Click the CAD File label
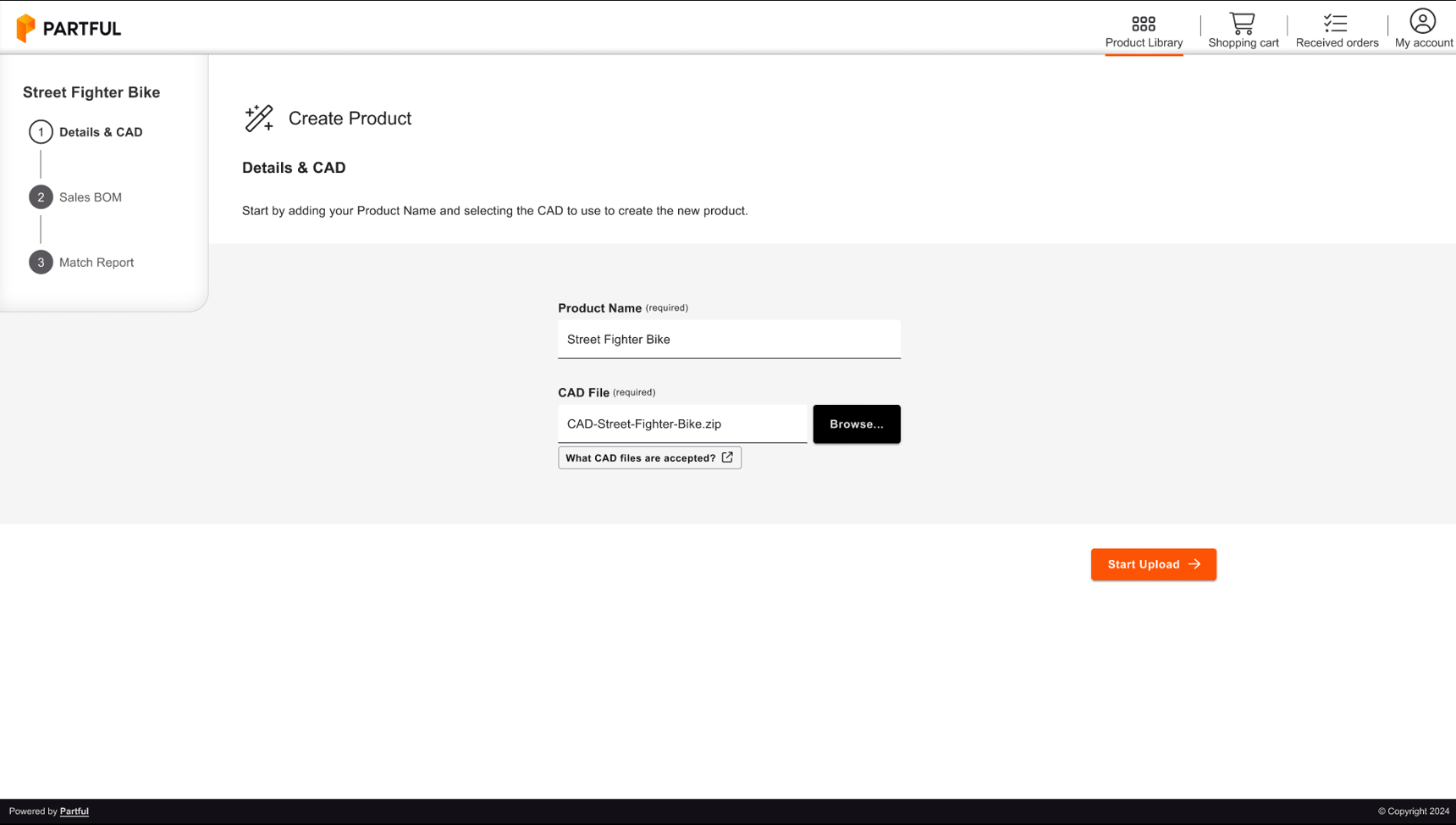Image resolution: width=1456 pixels, height=825 pixels. coord(583,393)
